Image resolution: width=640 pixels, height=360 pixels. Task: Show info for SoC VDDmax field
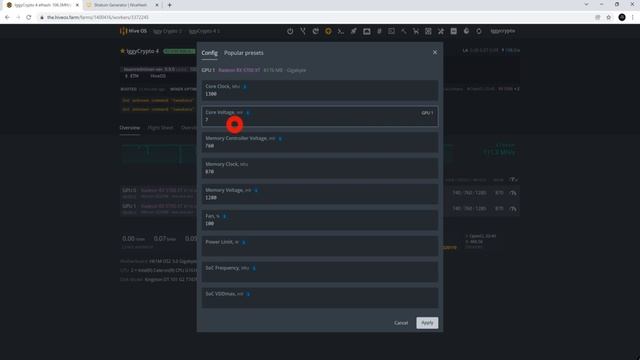click(248, 294)
